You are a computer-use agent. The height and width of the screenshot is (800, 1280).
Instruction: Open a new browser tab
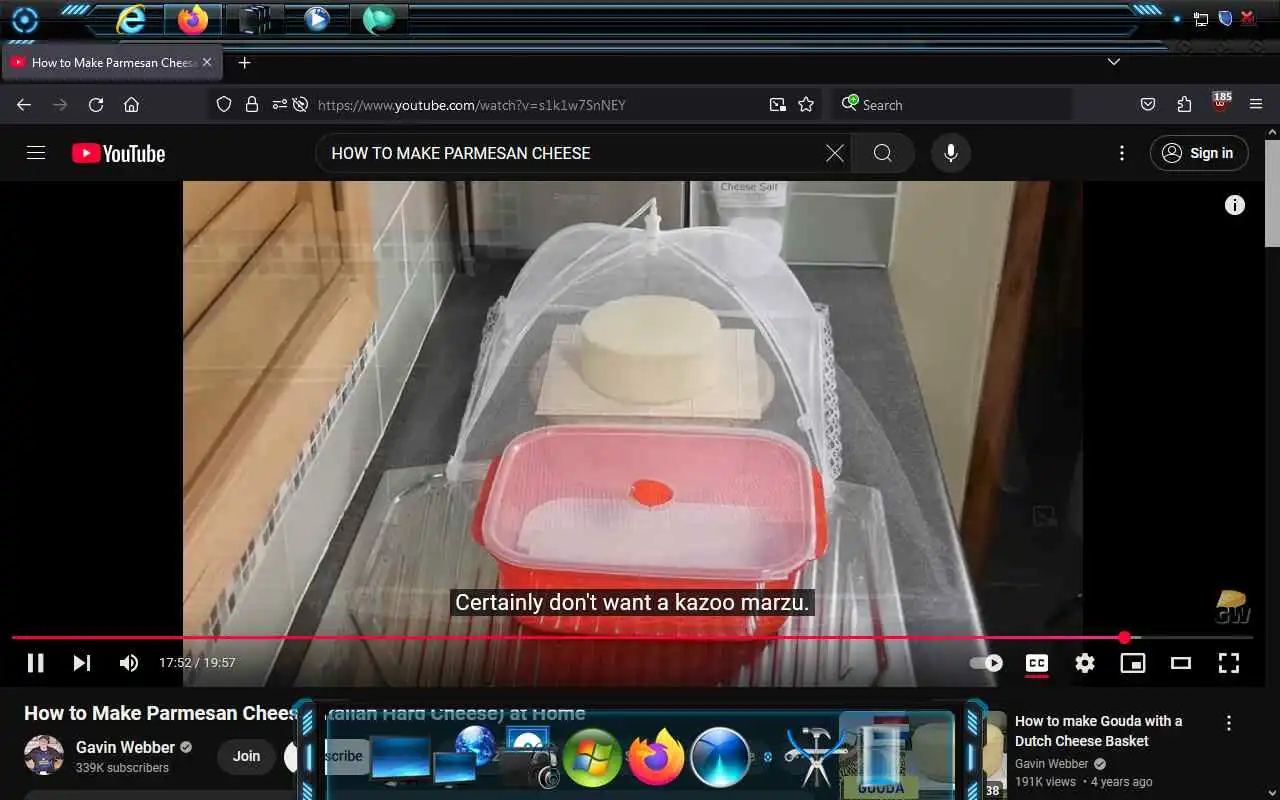[x=244, y=62]
